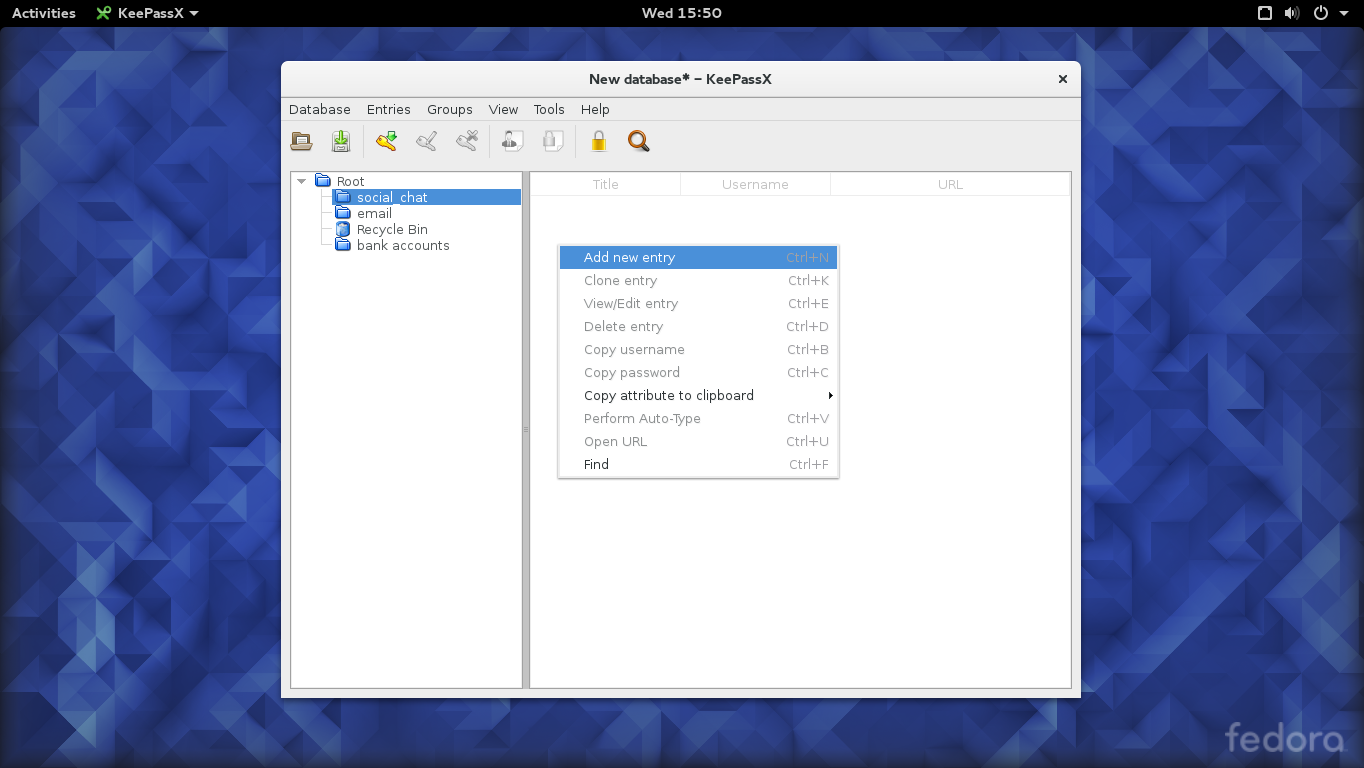Select Delete entry menu item

point(698,327)
